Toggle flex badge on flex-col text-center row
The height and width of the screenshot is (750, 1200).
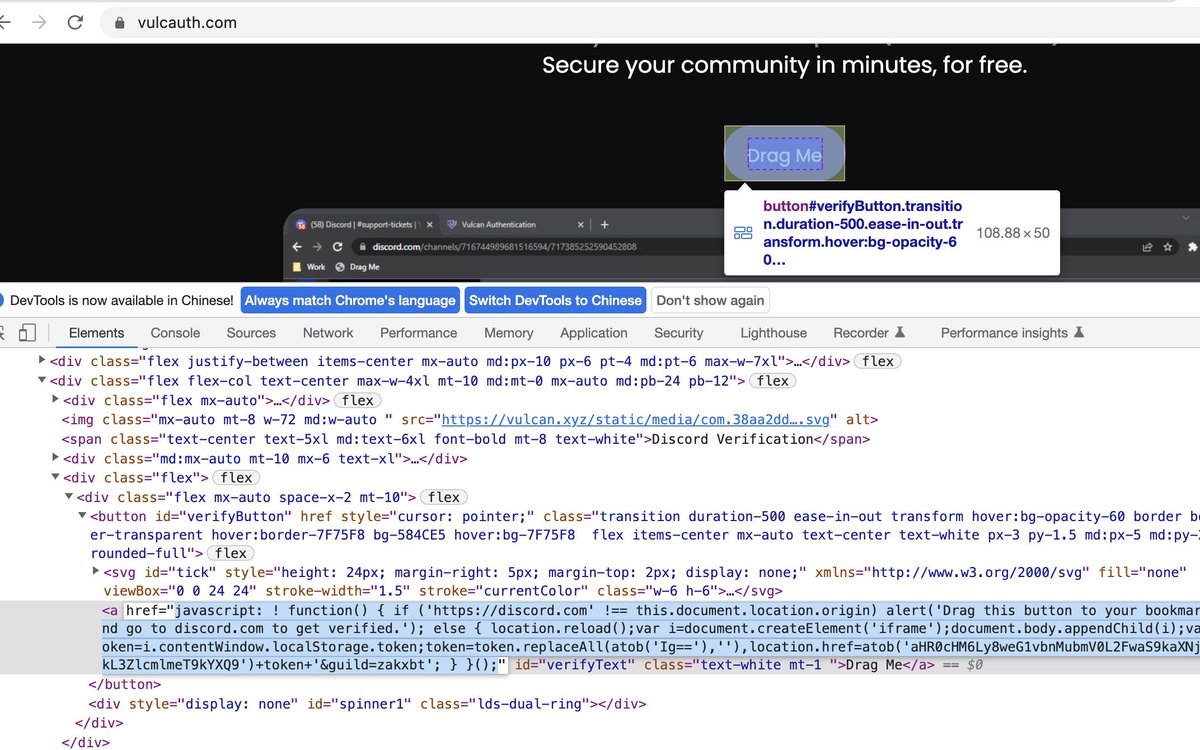tap(773, 380)
